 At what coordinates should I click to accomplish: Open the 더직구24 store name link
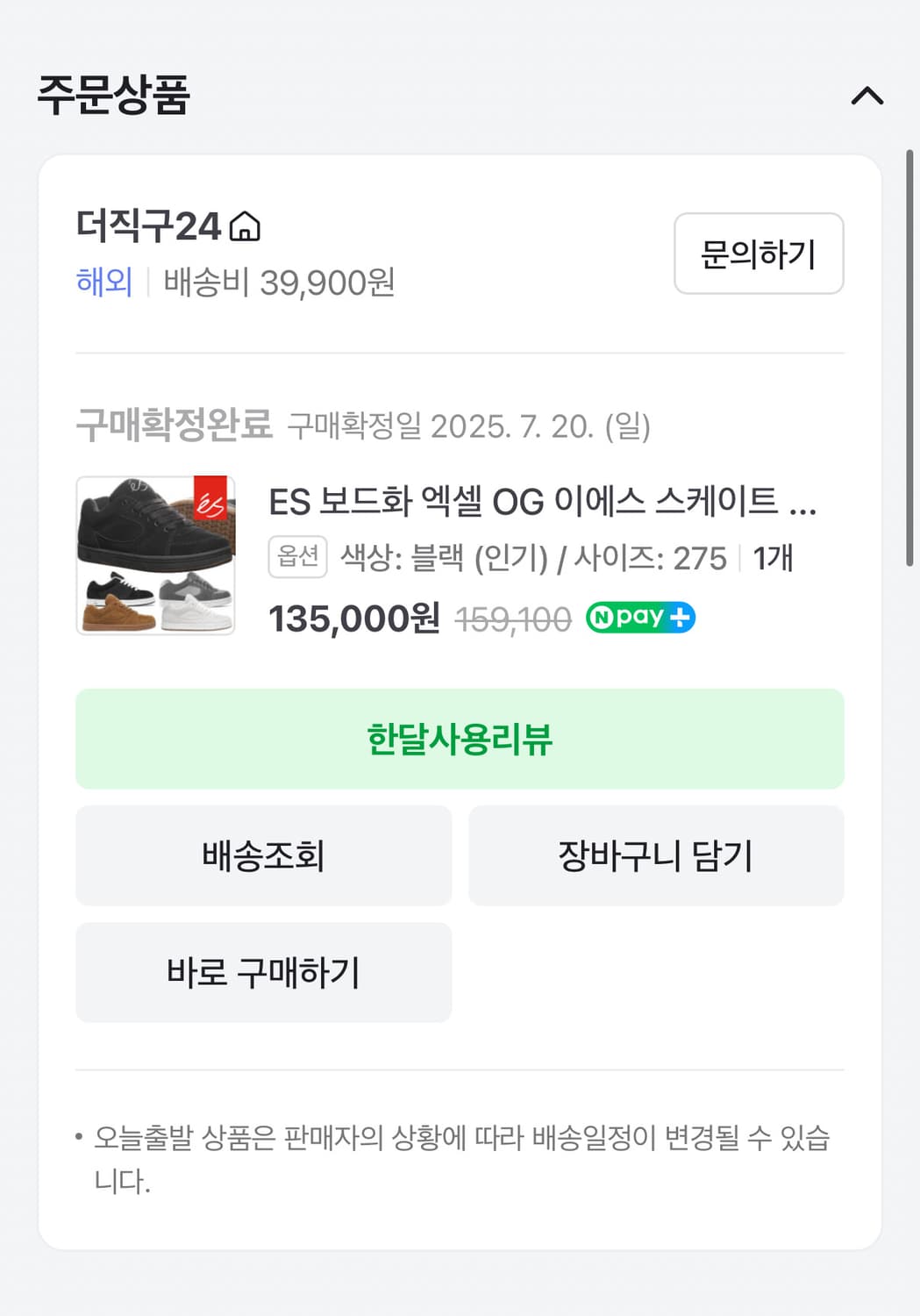148,226
